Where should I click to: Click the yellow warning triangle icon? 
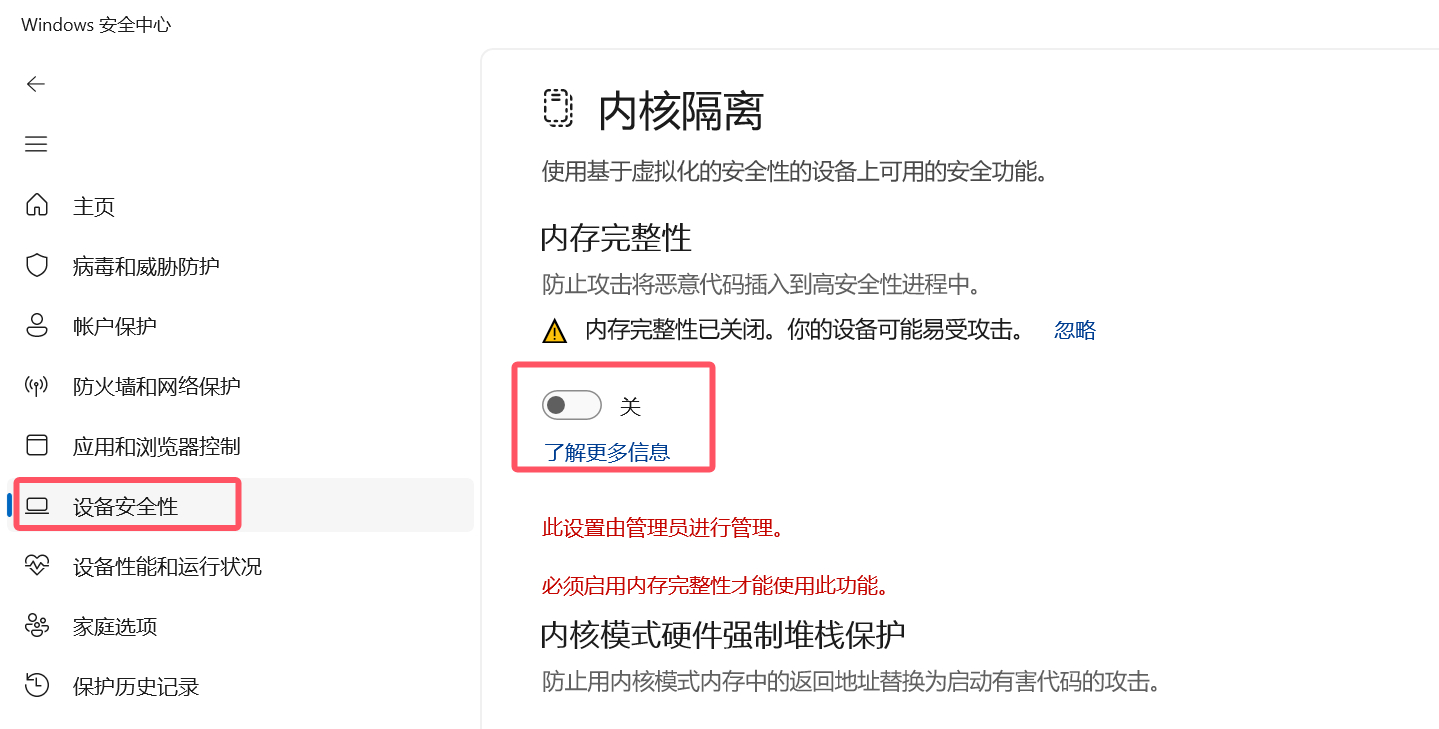pos(554,330)
